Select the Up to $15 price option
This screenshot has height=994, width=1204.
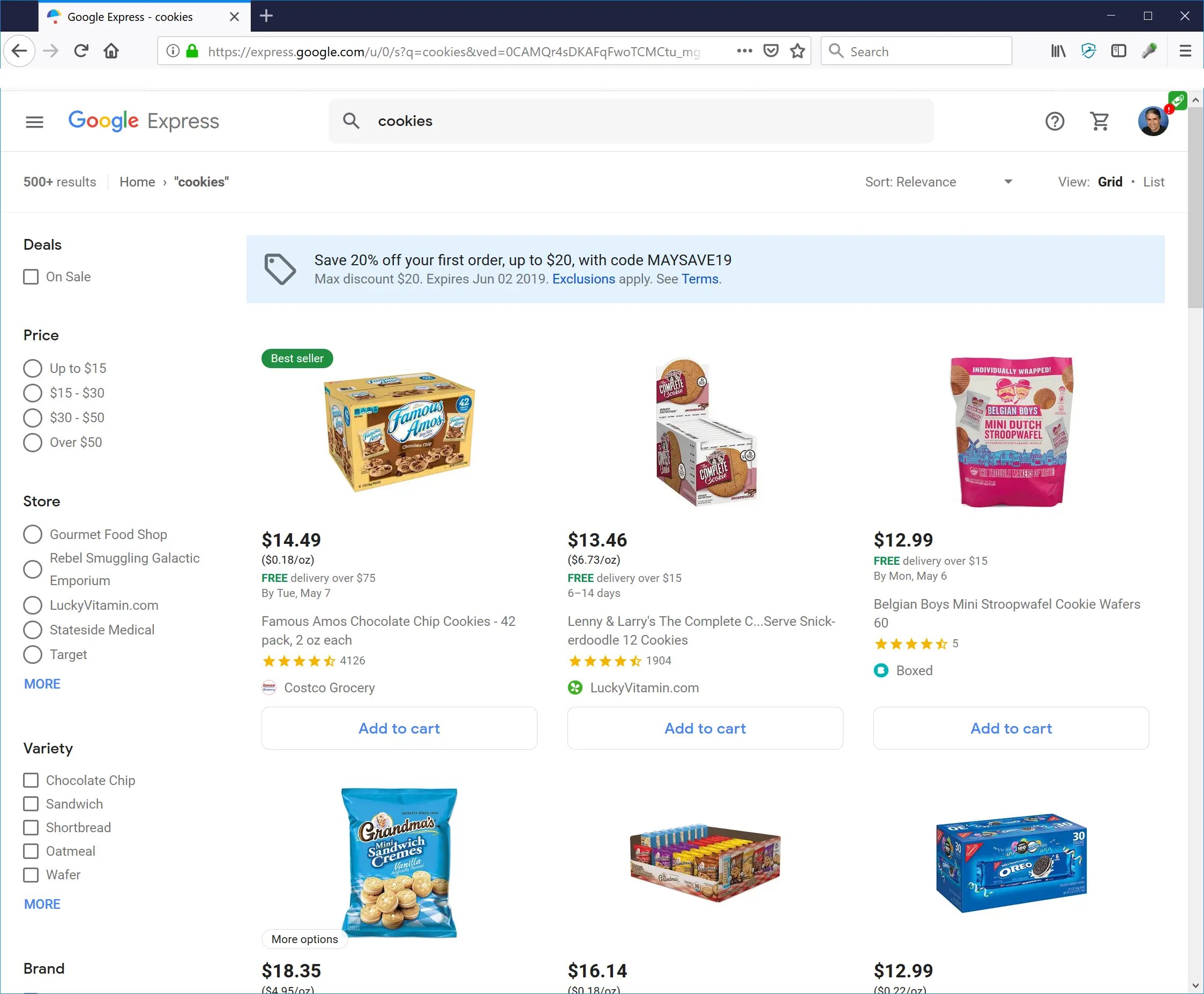[x=33, y=368]
